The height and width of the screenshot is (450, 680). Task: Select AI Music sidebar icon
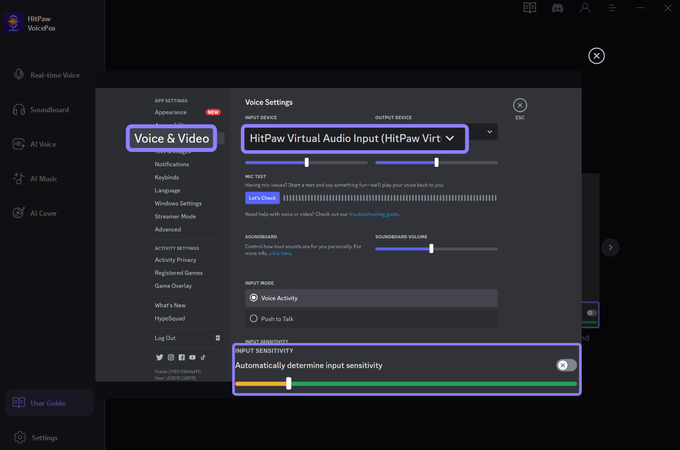point(19,178)
